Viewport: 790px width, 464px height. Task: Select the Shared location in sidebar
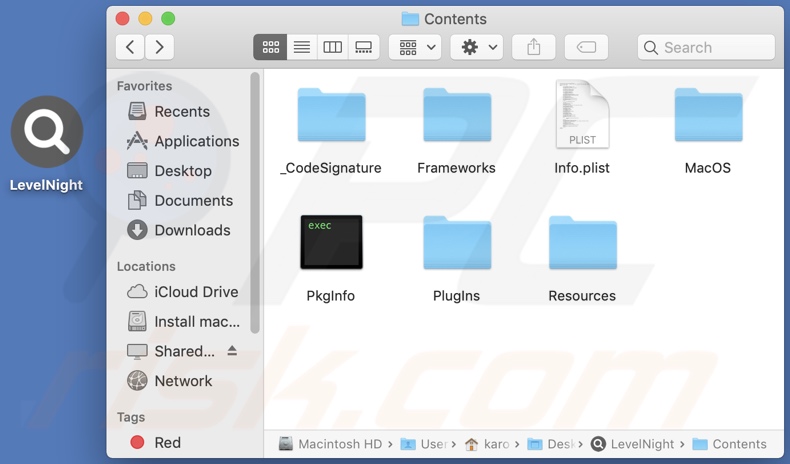pos(171,351)
